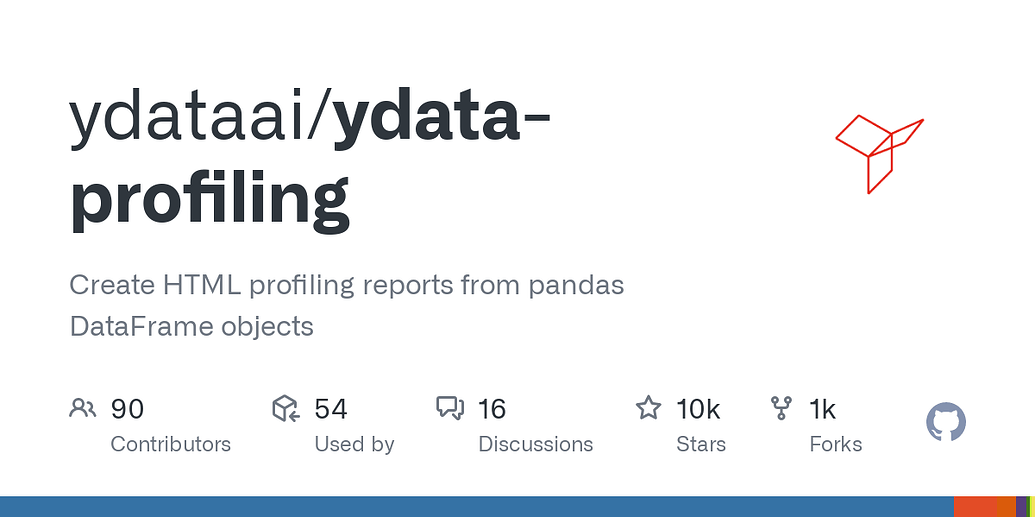Click the 1k forks count
This screenshot has width=1035, height=517.
822,409
